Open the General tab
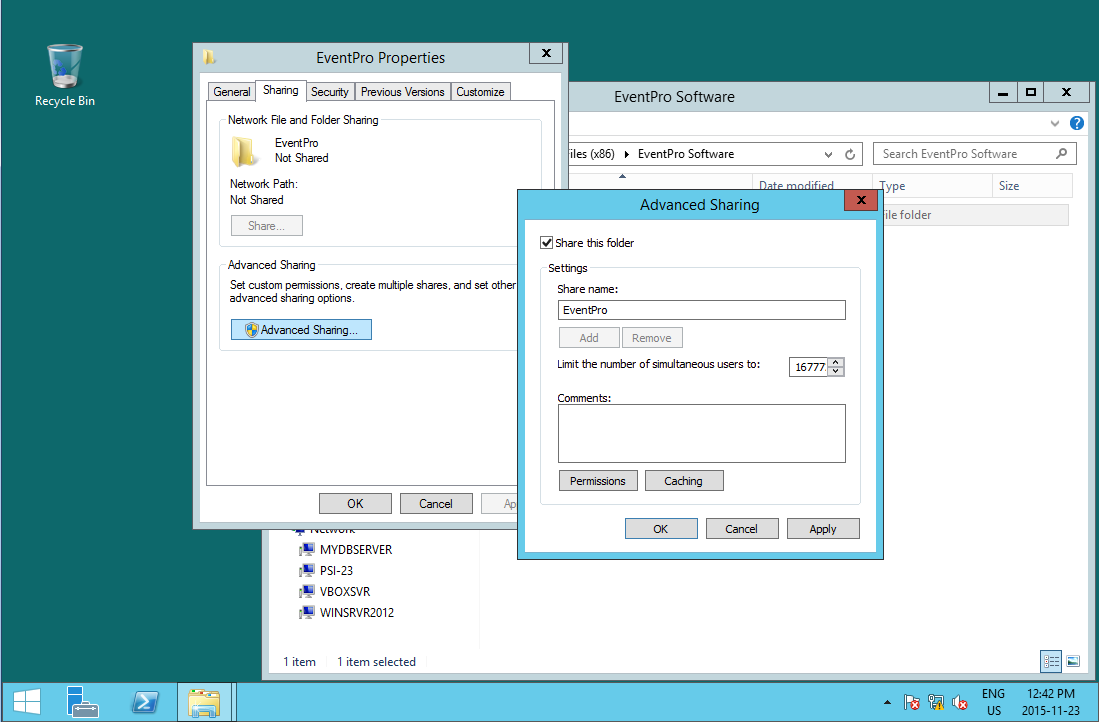Image resolution: width=1099 pixels, height=722 pixels. [x=231, y=92]
